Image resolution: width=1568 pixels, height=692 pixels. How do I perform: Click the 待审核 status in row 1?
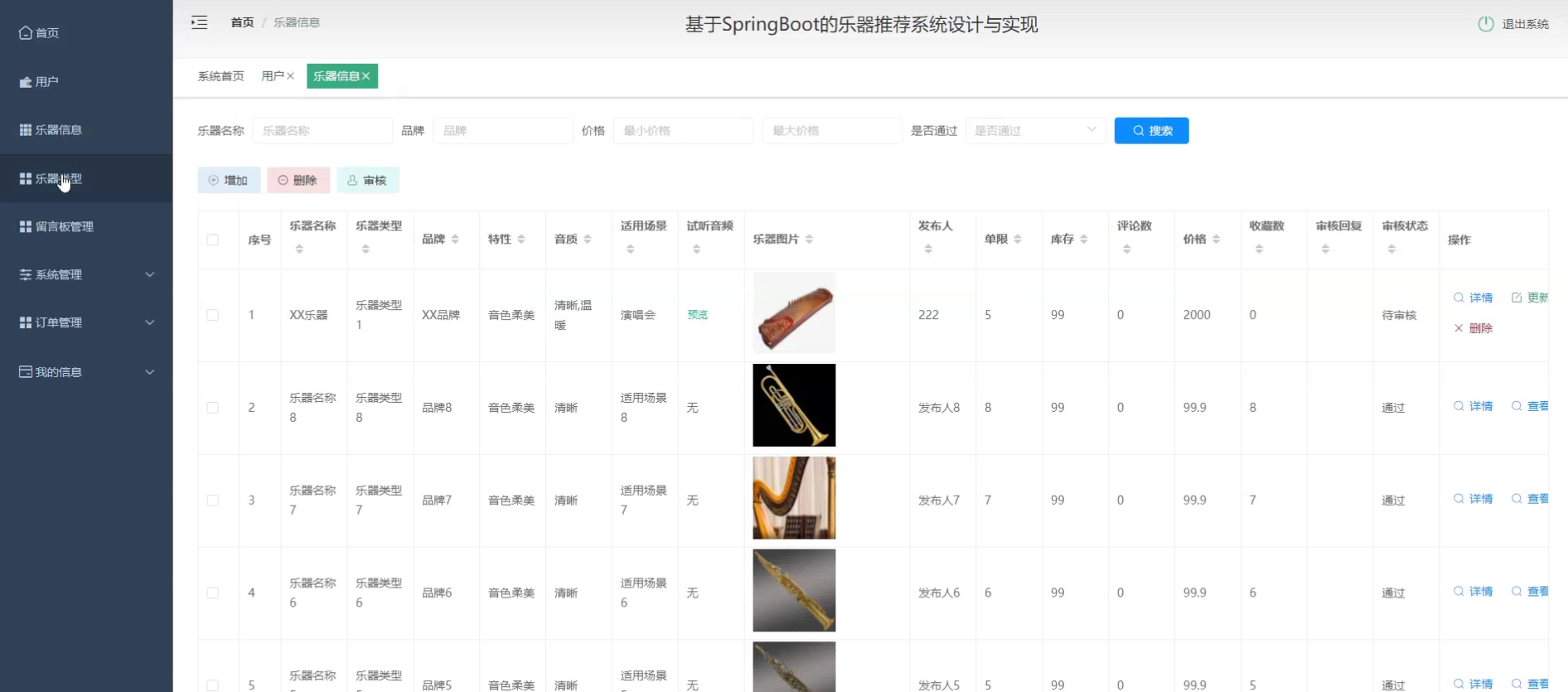pos(1399,315)
